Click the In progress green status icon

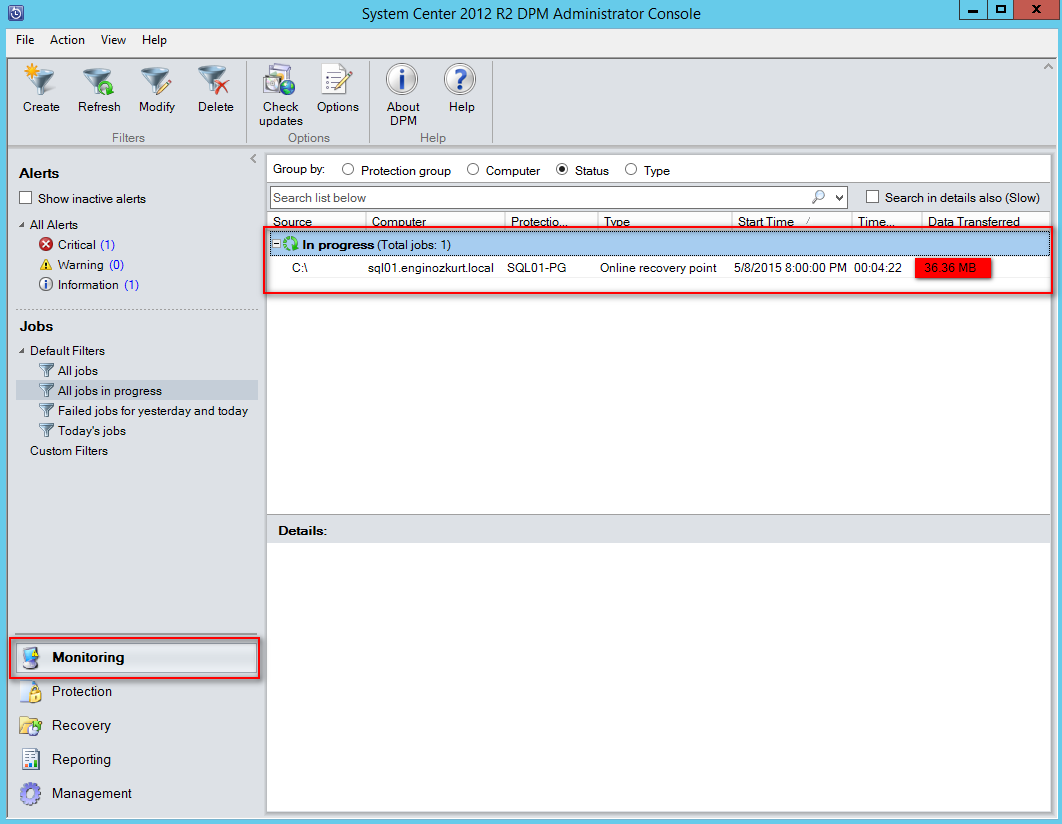point(291,244)
